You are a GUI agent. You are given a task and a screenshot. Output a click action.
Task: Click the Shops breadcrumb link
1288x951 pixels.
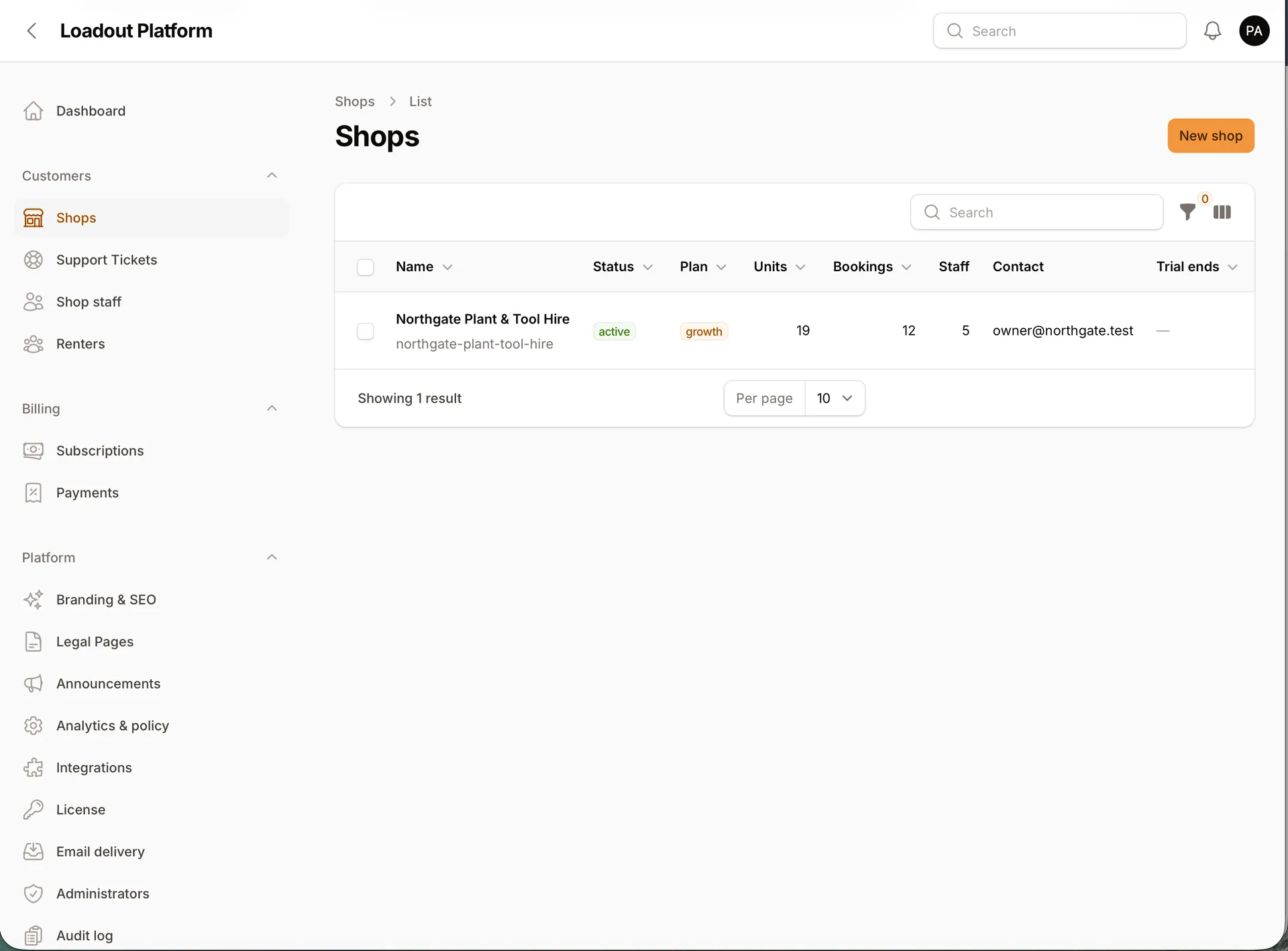[355, 101]
